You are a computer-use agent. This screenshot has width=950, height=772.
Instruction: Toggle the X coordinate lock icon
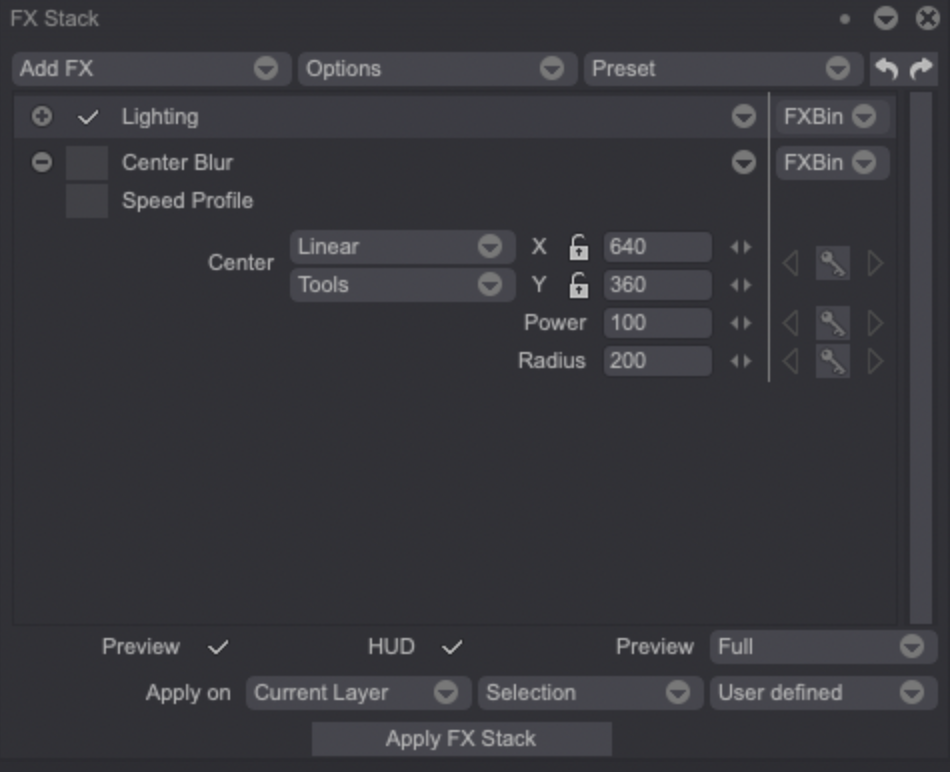click(579, 247)
